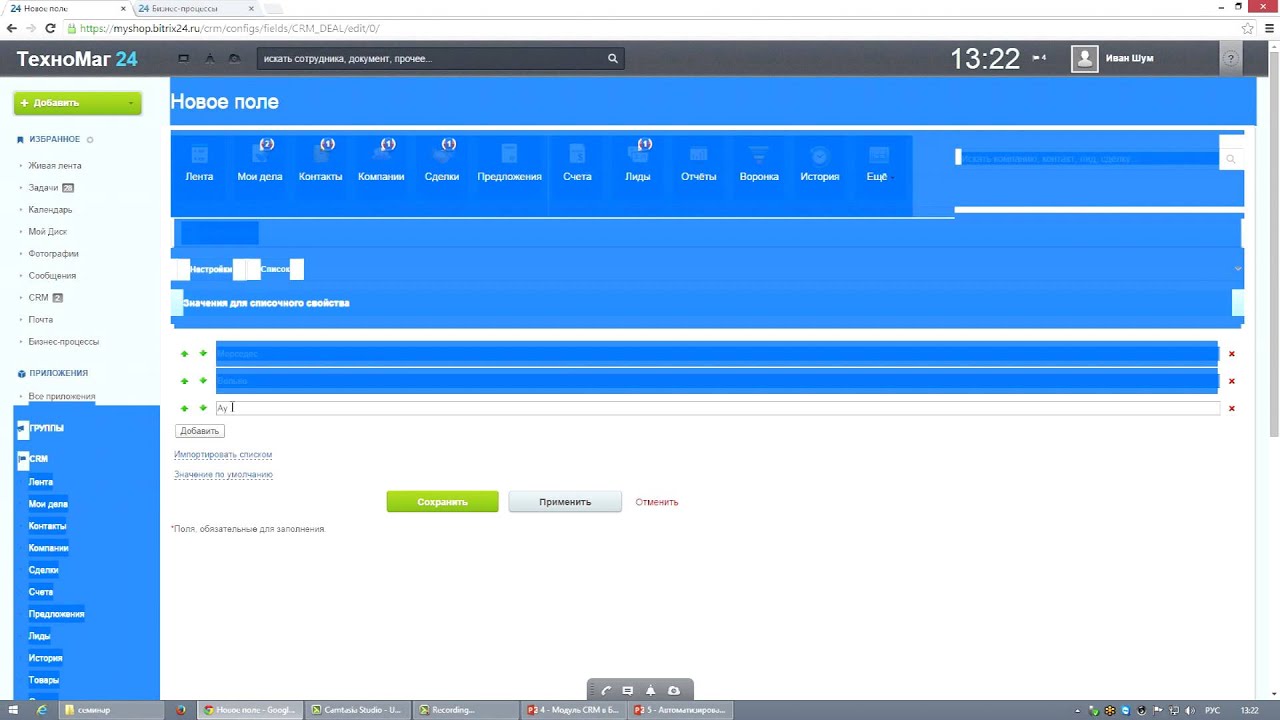Screen dimensions: 1280x720
Task: Open Задачи in the sidebar
Action: pyautogui.click(x=43, y=188)
